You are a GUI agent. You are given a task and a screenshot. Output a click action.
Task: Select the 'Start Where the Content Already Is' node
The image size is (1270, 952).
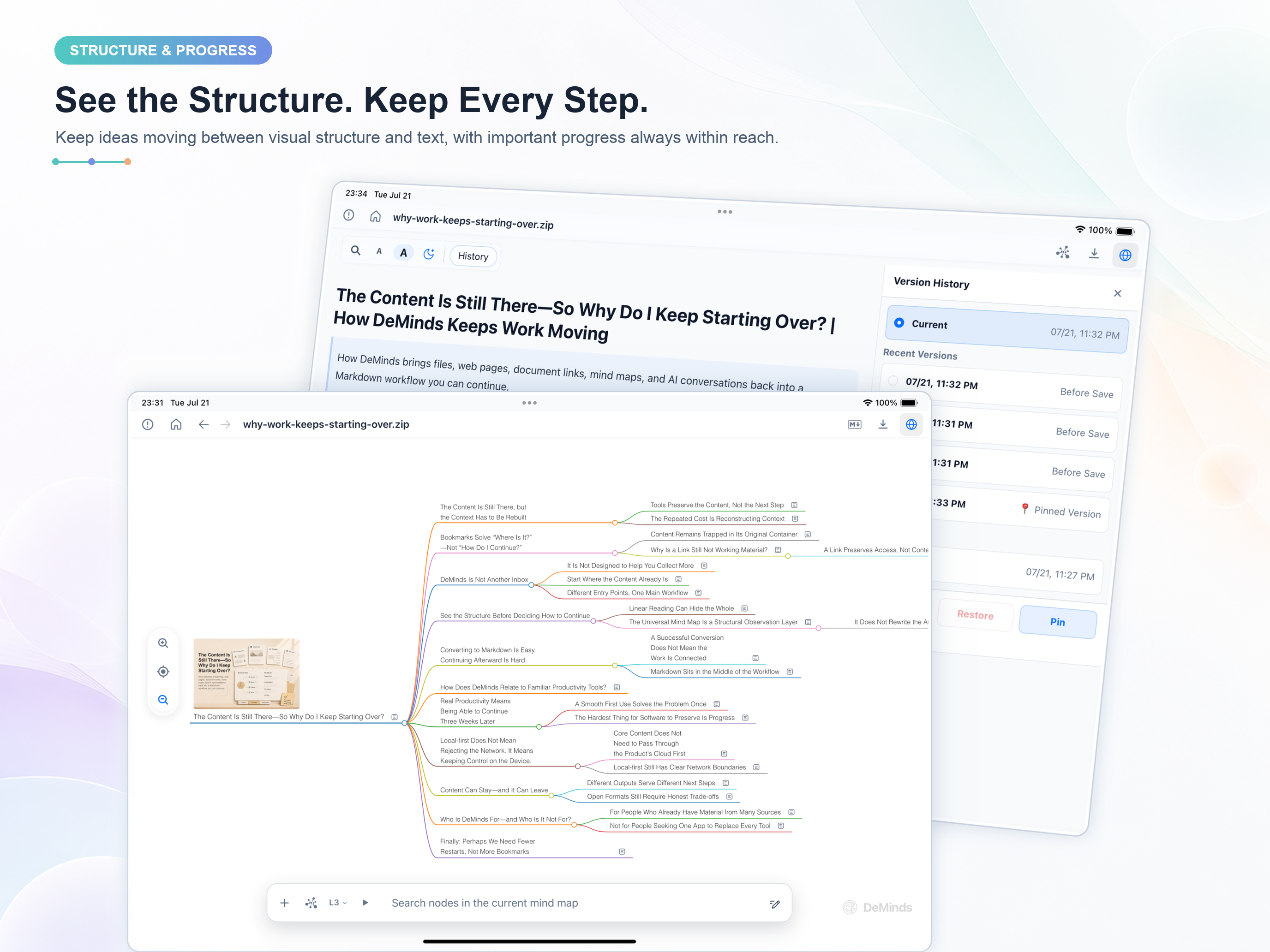[x=617, y=579]
